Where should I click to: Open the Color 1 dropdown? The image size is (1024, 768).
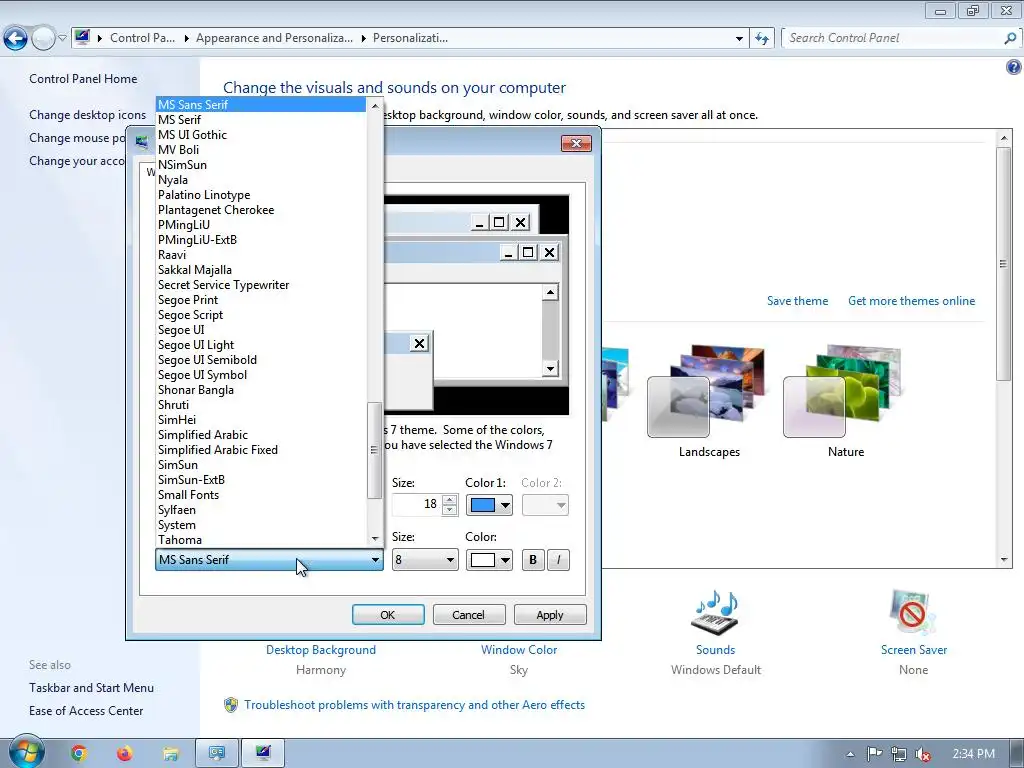pos(488,505)
